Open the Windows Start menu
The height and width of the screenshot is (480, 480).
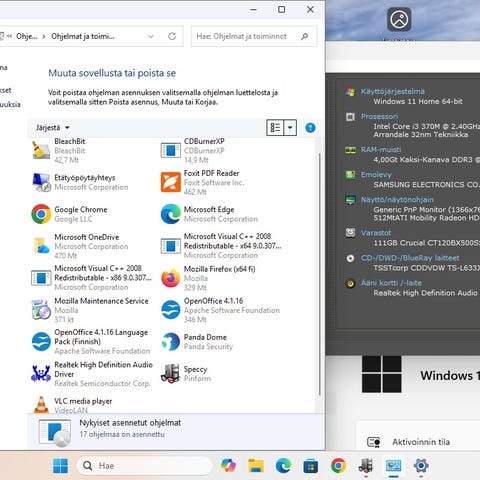tap(60, 465)
